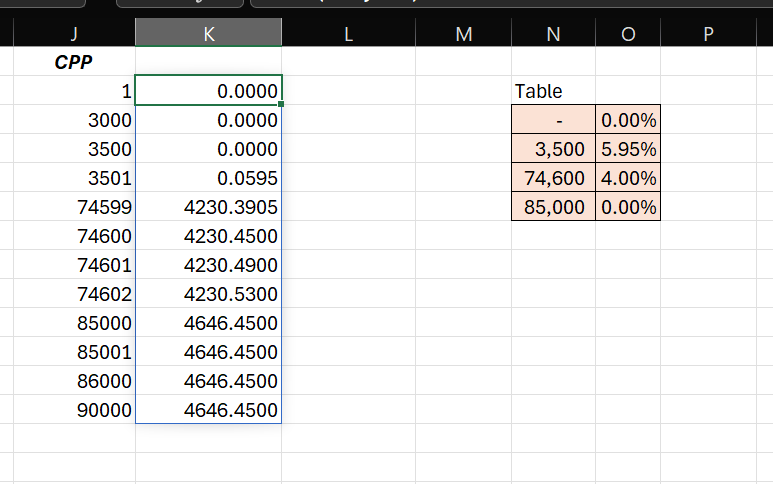
Task: Click the fill handle of selected cell K
Action: [281, 104]
